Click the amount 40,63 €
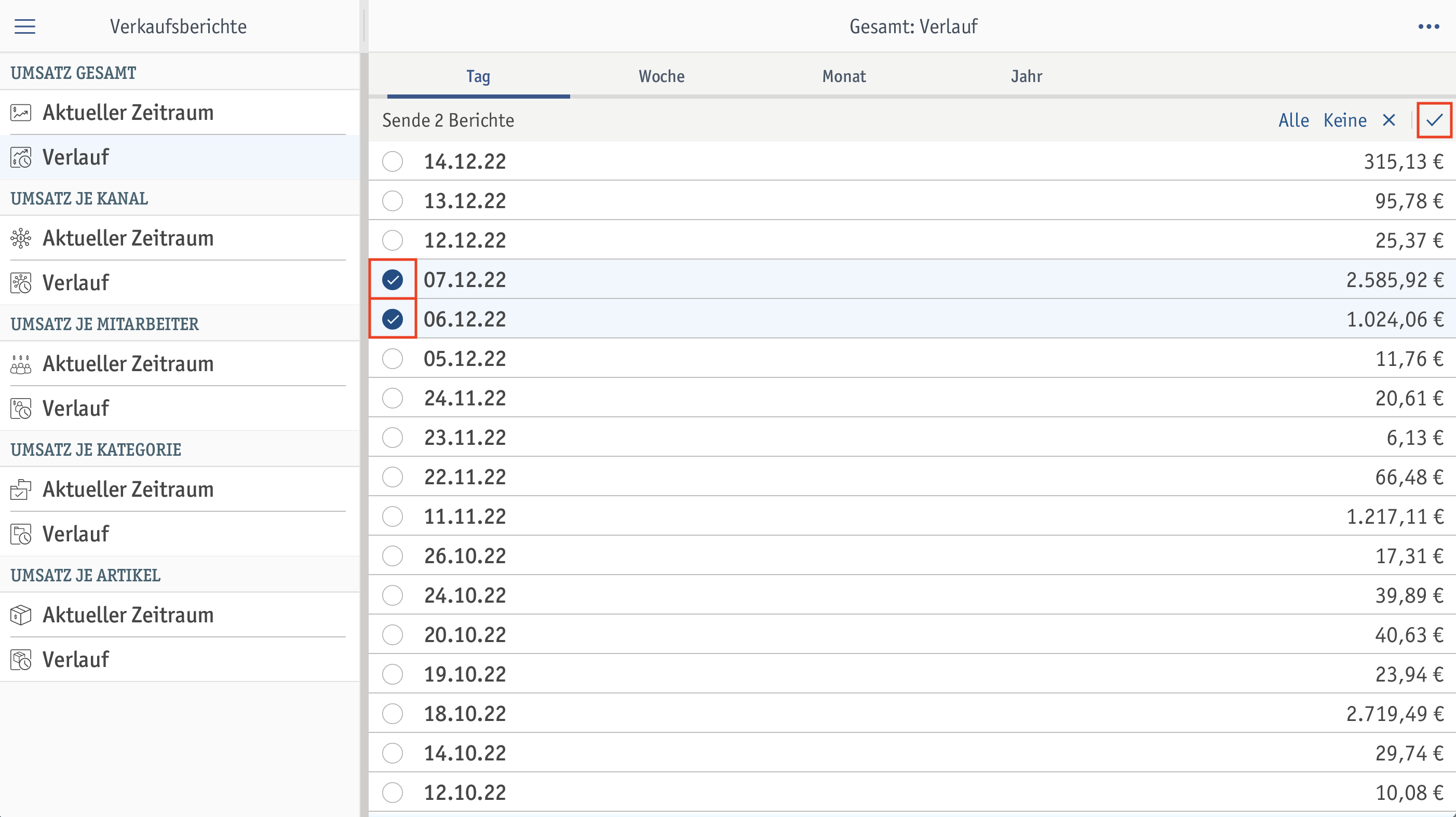The height and width of the screenshot is (817, 1456). tap(1410, 634)
